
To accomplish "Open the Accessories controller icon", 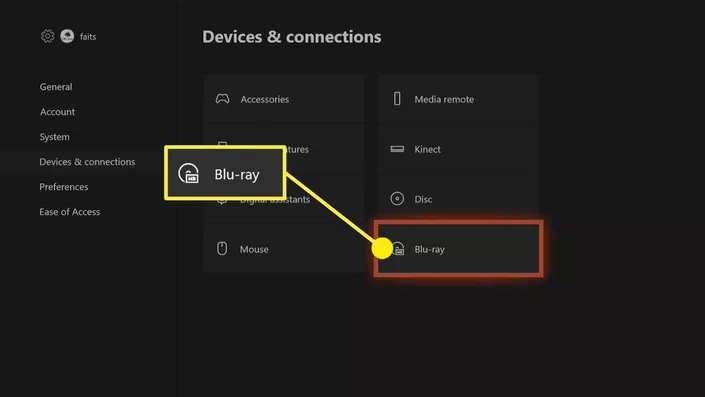I will point(222,99).
